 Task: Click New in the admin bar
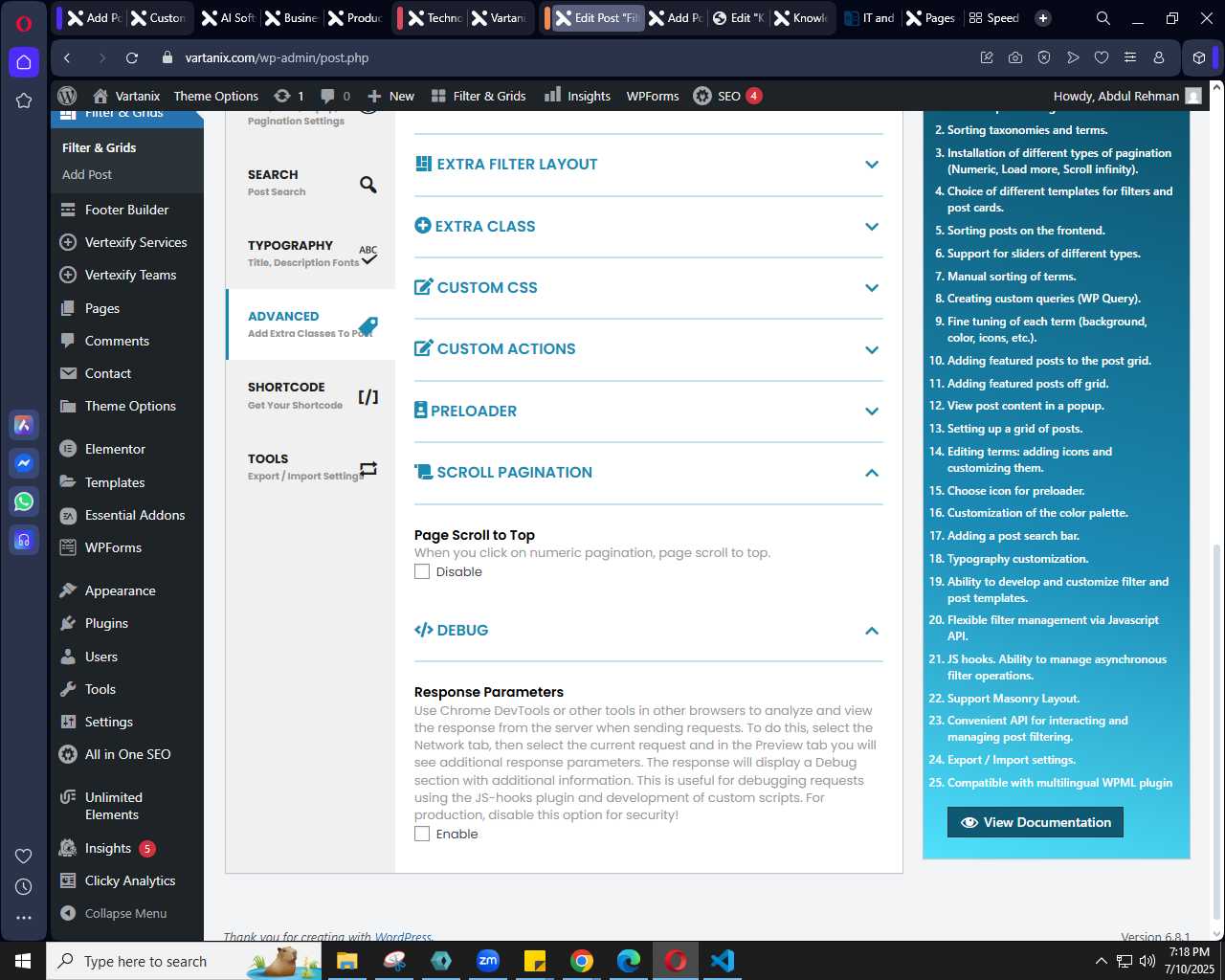click(390, 96)
